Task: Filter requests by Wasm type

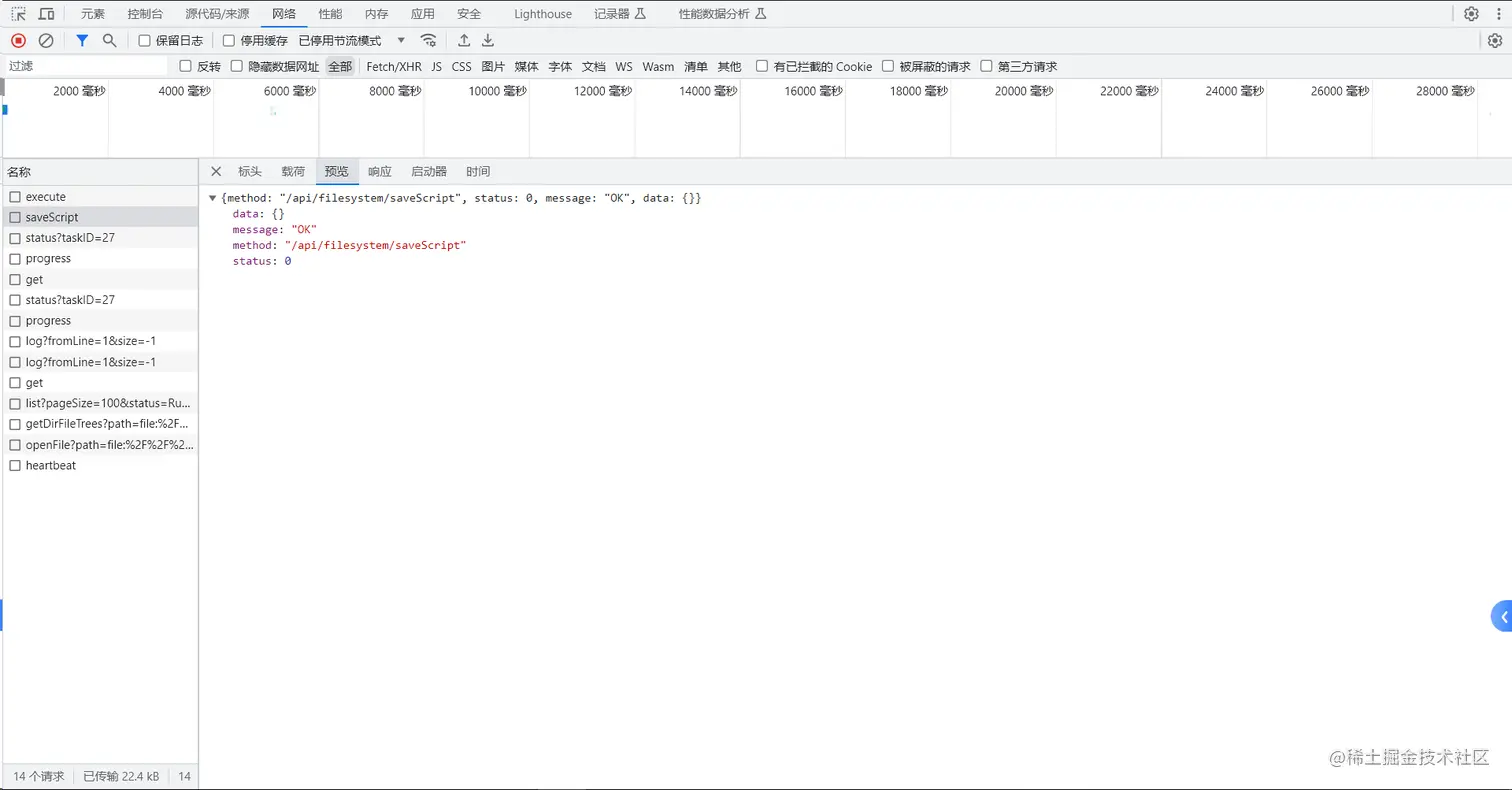Action: point(658,67)
